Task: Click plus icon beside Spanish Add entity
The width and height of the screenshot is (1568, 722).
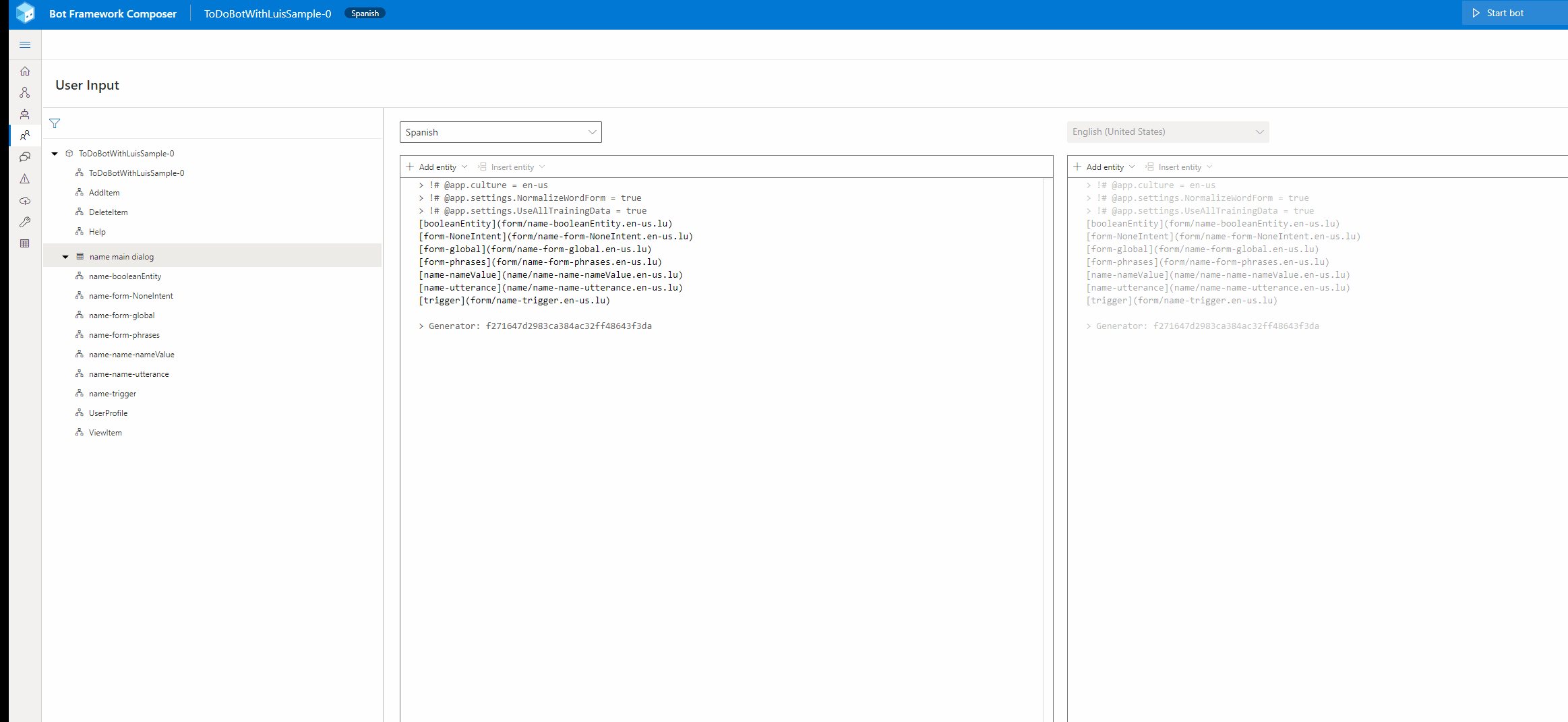Action: 410,167
